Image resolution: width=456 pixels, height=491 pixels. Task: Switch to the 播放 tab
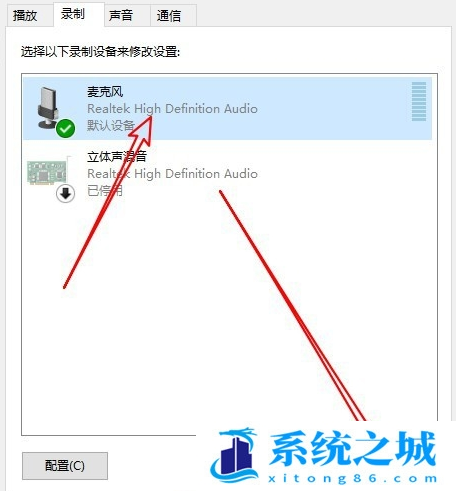pos(25,15)
